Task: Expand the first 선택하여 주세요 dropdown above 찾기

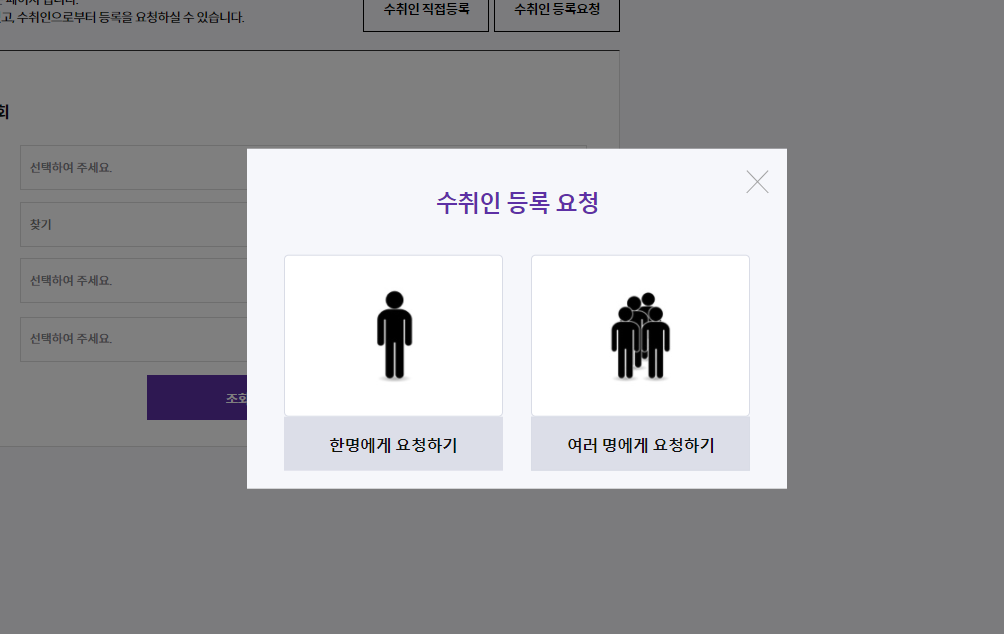Action: tap(134, 168)
